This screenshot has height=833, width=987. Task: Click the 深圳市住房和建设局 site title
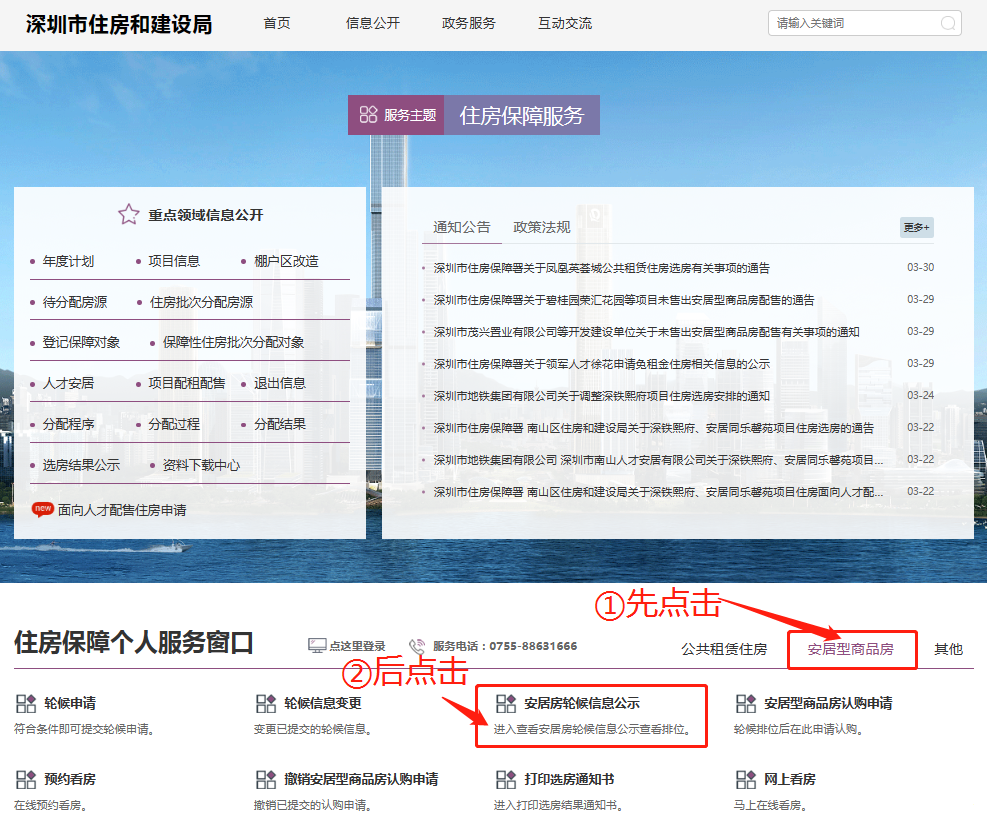click(119, 25)
